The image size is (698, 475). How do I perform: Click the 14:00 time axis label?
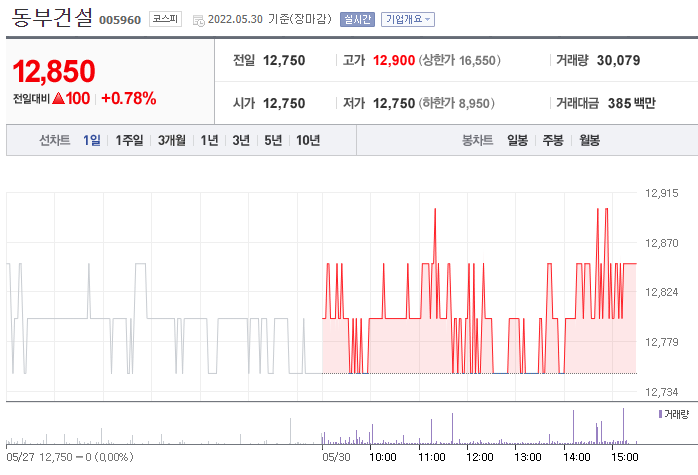576,457
